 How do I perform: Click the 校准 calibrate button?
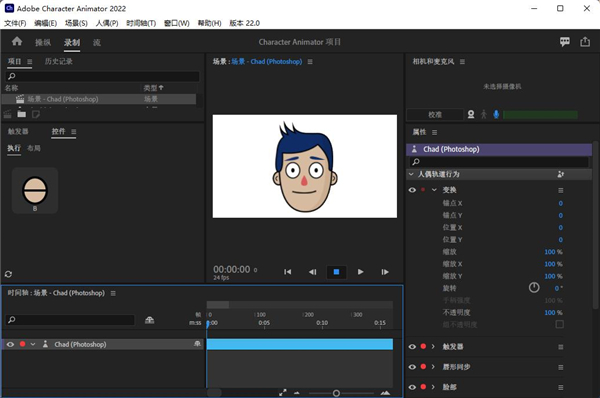pos(435,114)
